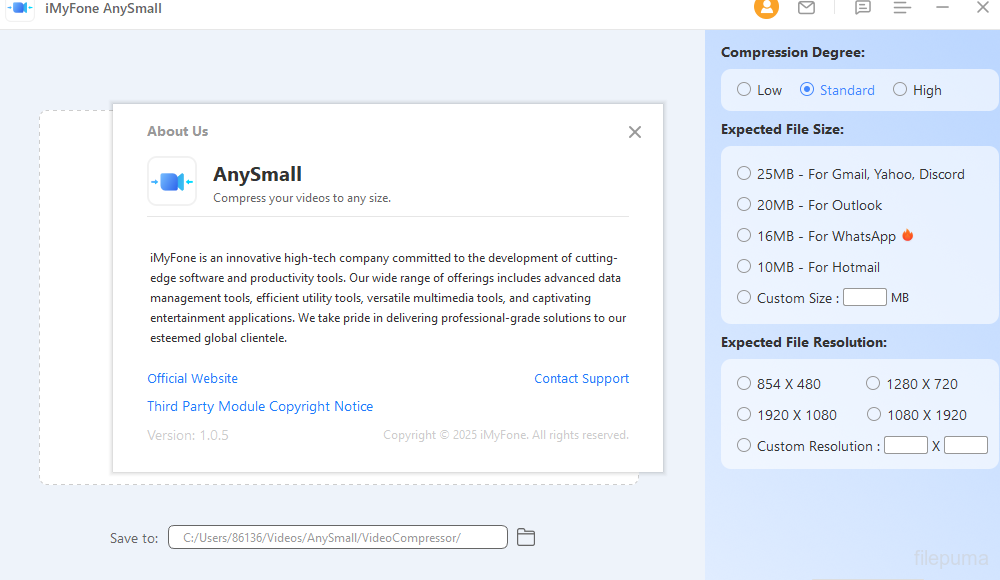Browse output folder with folder icon
The width and height of the screenshot is (1000, 580).
coord(526,538)
